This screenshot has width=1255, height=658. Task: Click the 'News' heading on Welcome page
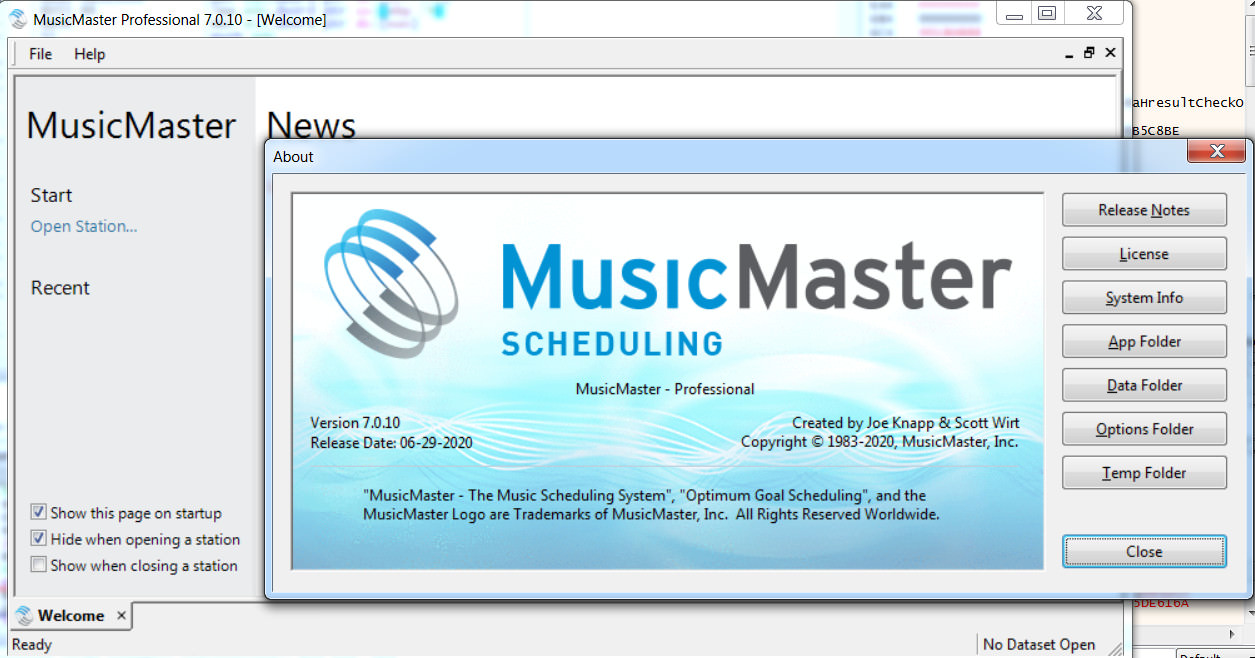click(x=311, y=125)
